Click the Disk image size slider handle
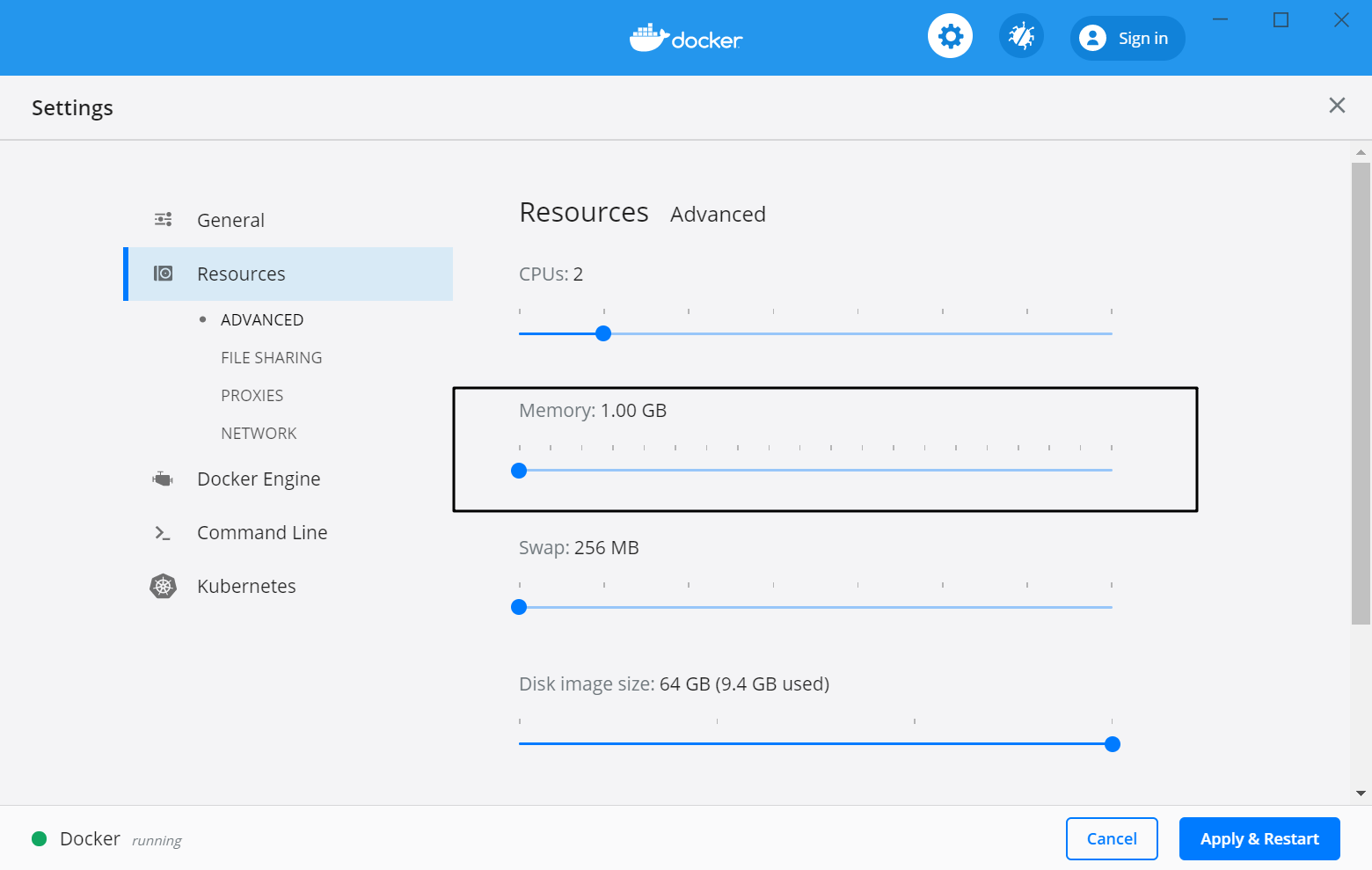1372x870 pixels. (1113, 744)
